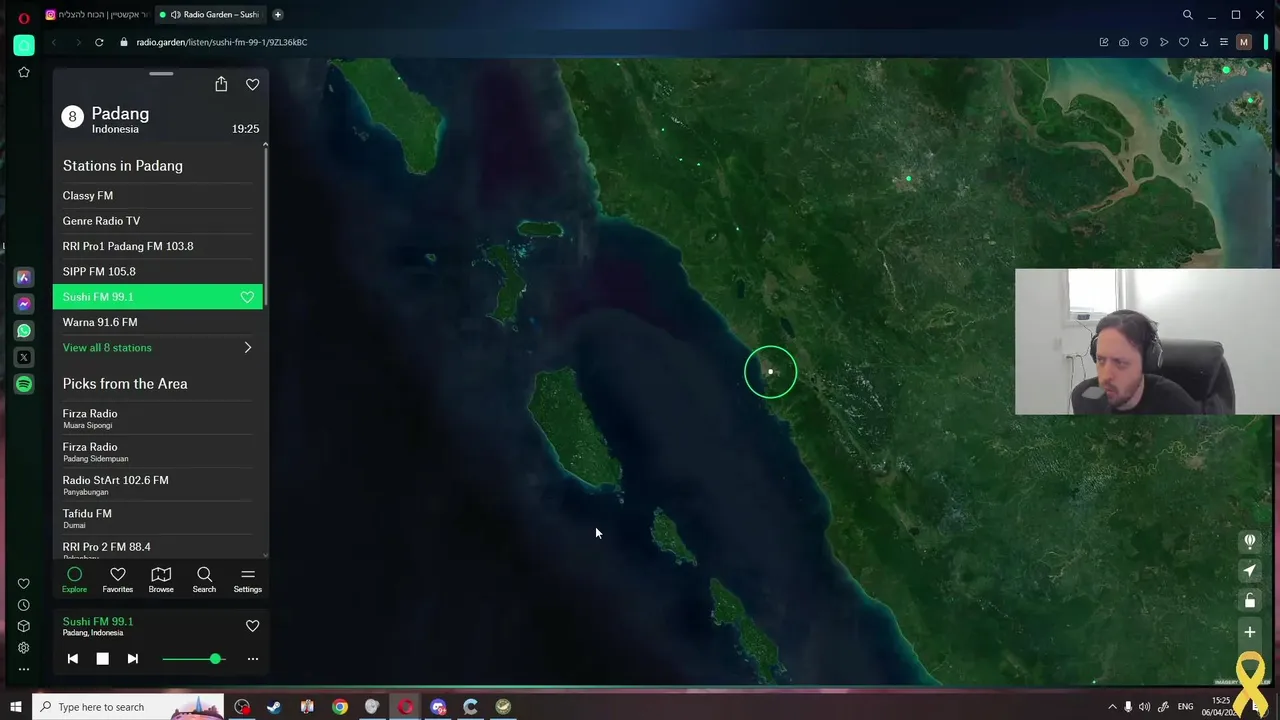Toggle favorite heart on Sushi FM 99.1 row
Screen dimensions: 1280x720
point(247,297)
